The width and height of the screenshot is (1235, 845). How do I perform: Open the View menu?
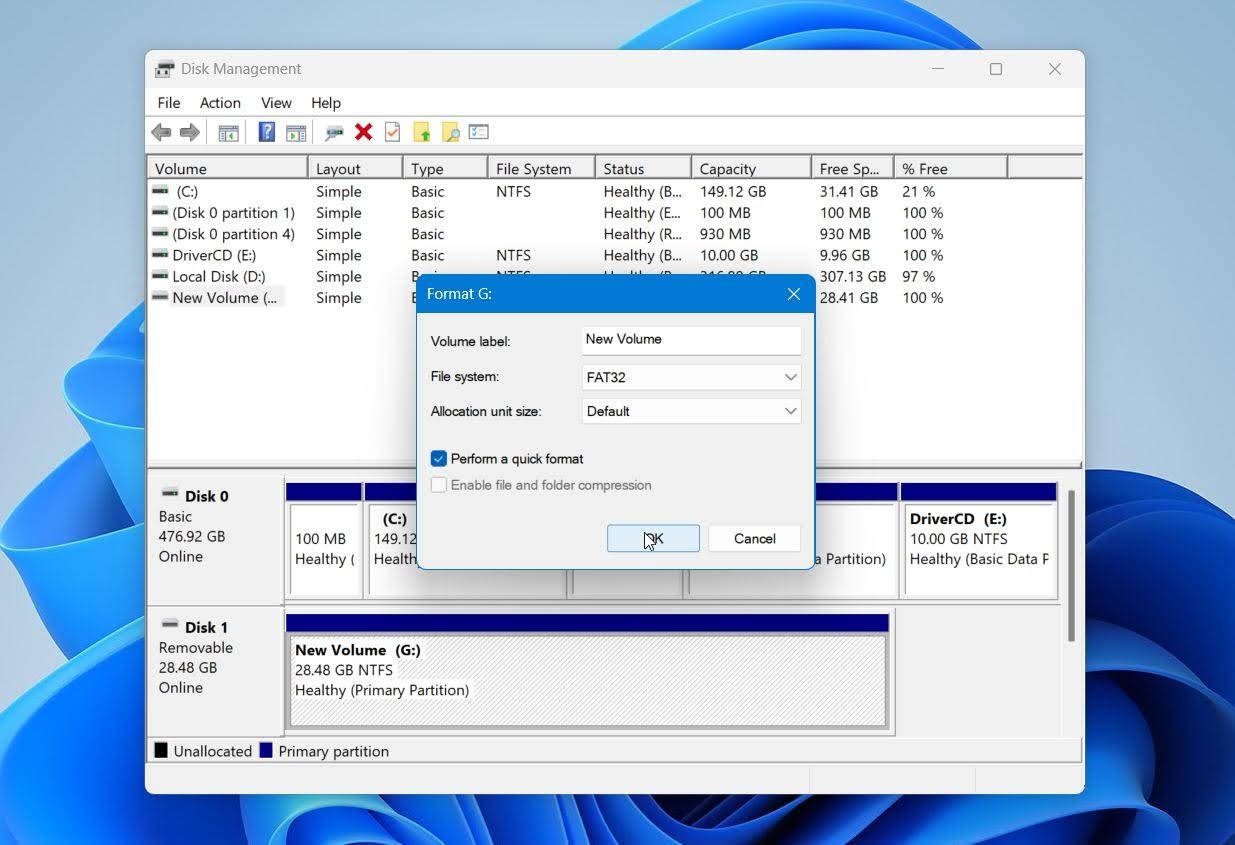(276, 103)
